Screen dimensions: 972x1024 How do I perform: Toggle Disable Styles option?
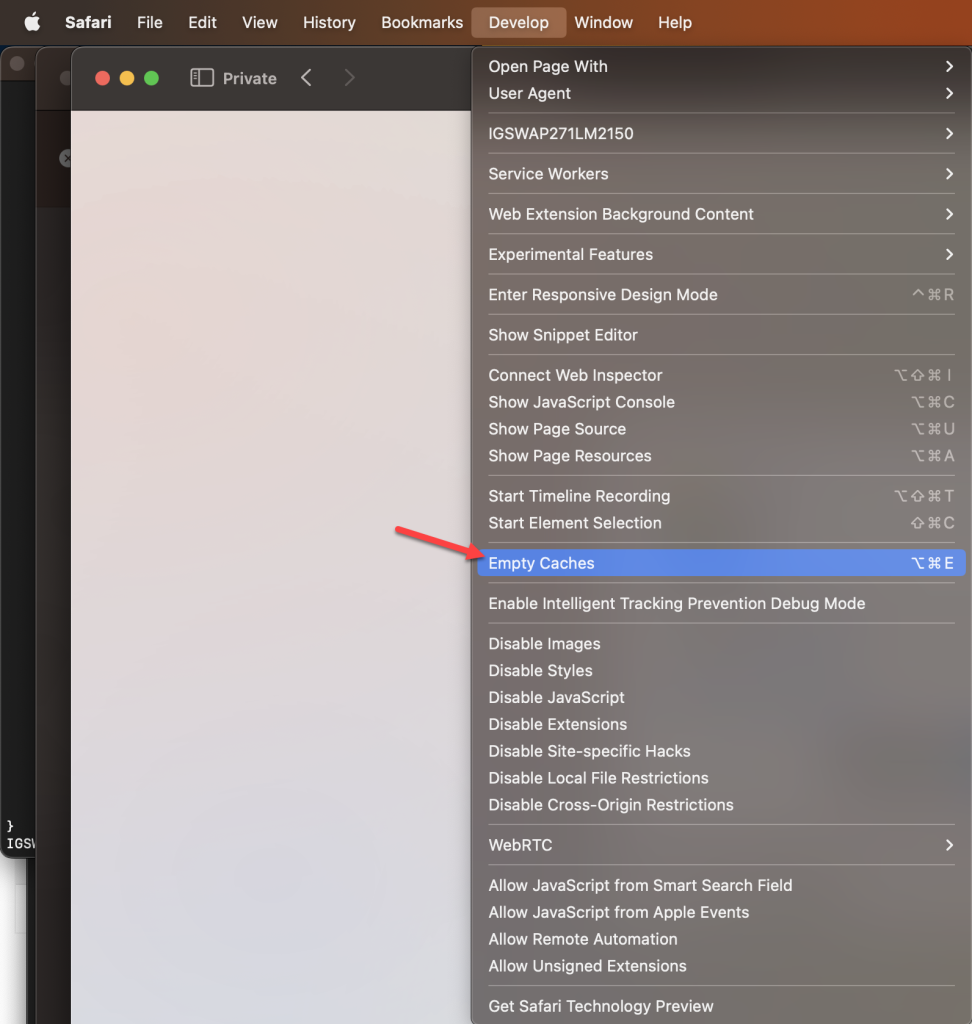tap(721, 671)
